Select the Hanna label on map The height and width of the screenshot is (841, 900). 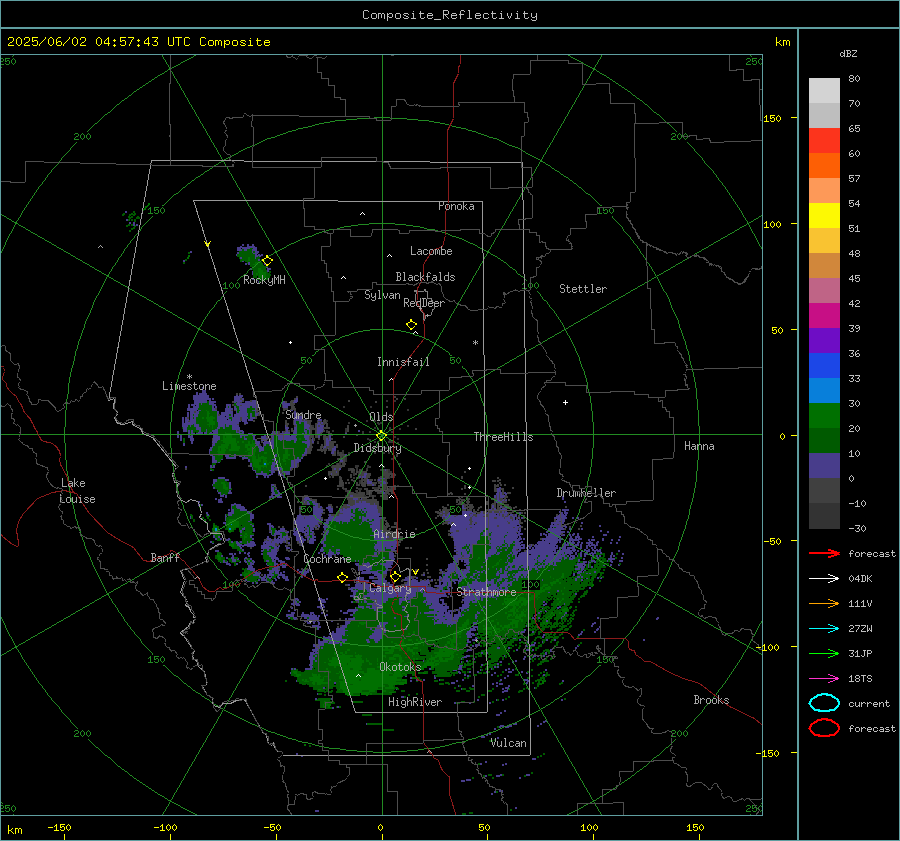tap(699, 446)
